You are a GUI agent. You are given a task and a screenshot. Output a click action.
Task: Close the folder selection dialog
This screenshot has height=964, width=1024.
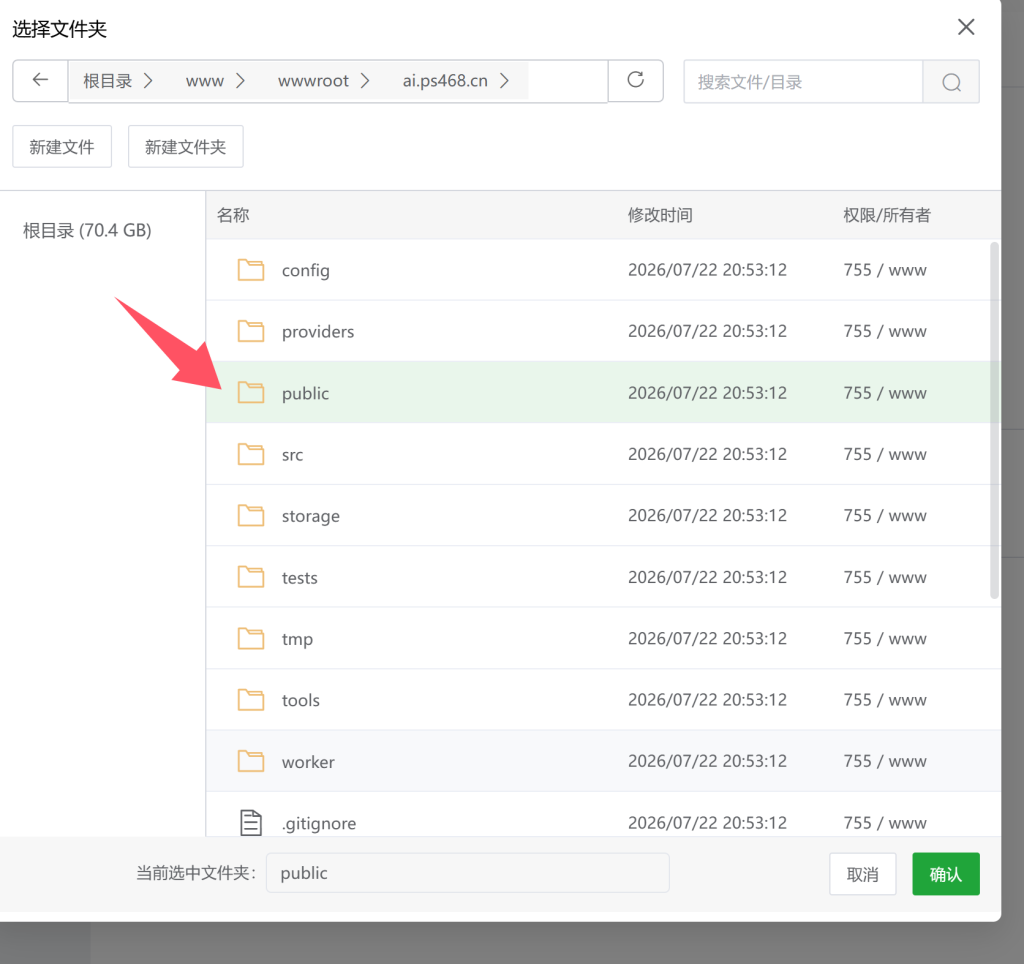click(x=966, y=27)
